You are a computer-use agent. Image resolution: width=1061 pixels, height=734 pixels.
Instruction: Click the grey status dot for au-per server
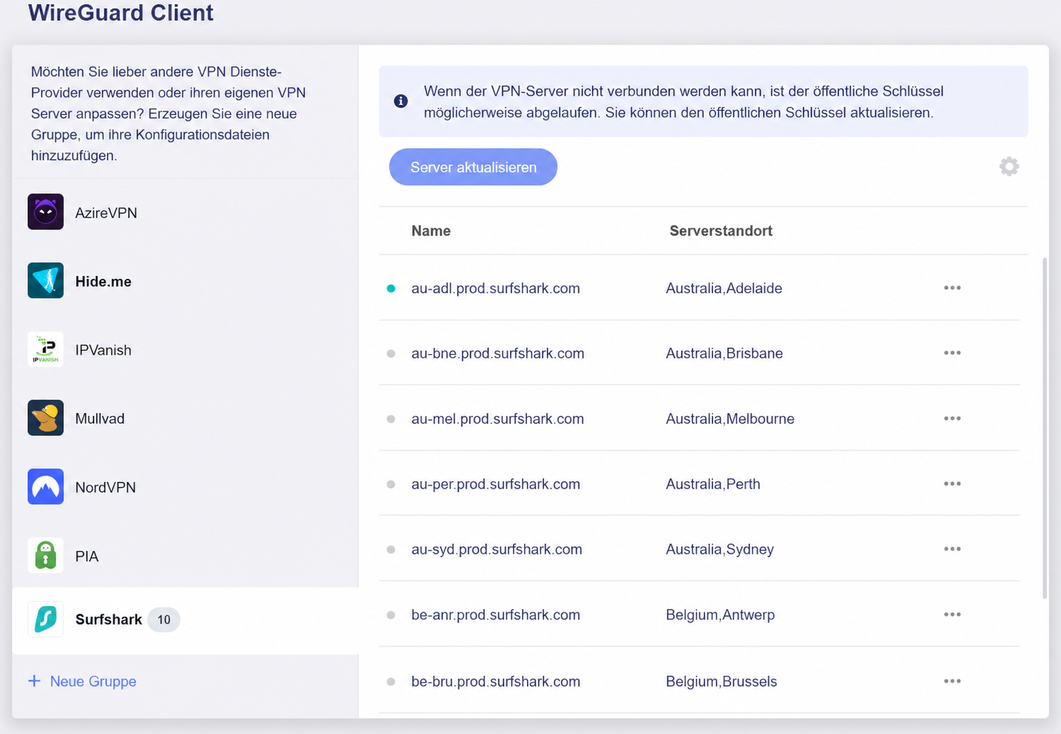[x=390, y=484]
